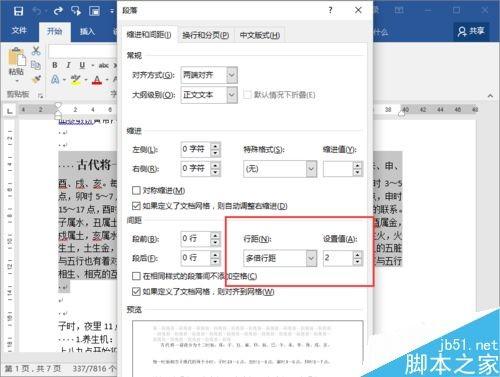Click the Save icon in quick access toolbar
500x377 pixels.
(x=18, y=11)
